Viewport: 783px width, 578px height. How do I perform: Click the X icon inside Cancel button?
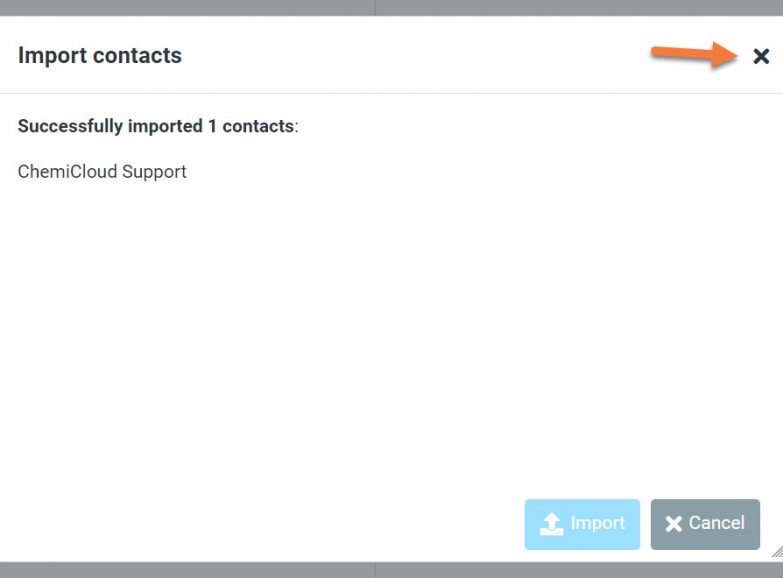pos(673,524)
